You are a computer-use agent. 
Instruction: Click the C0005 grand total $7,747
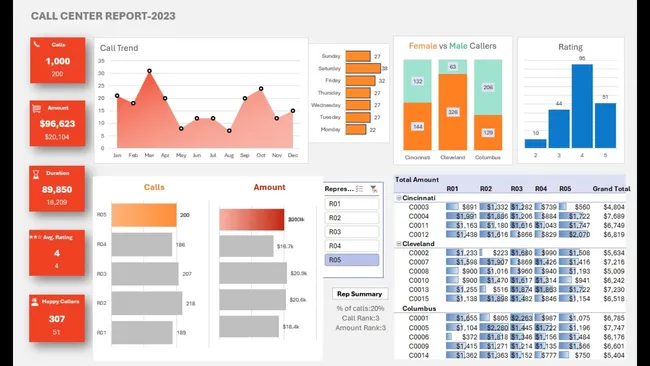pos(614,327)
